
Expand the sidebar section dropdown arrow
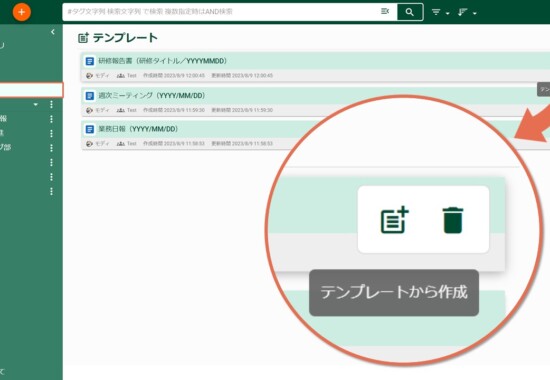pos(35,105)
